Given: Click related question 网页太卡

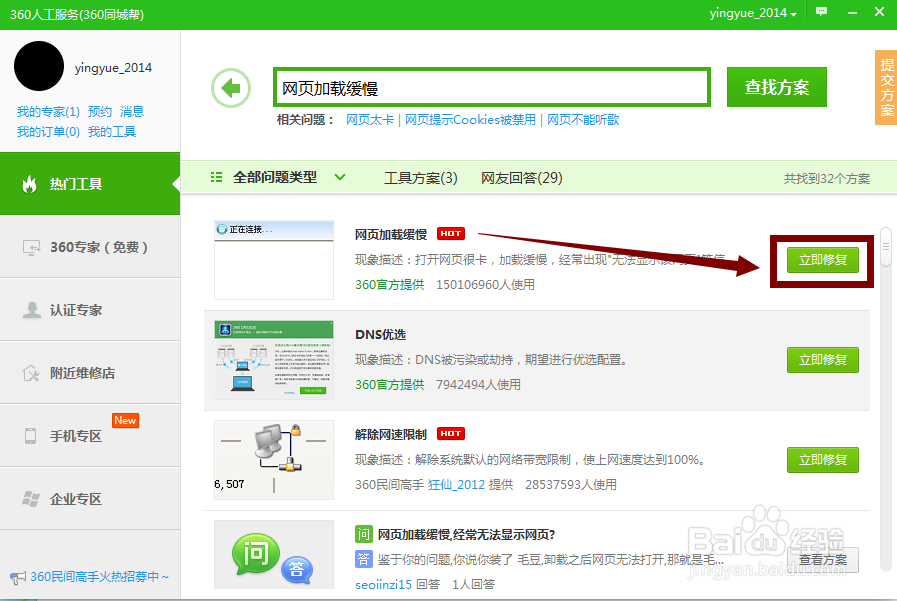Looking at the screenshot, I should coord(370,120).
